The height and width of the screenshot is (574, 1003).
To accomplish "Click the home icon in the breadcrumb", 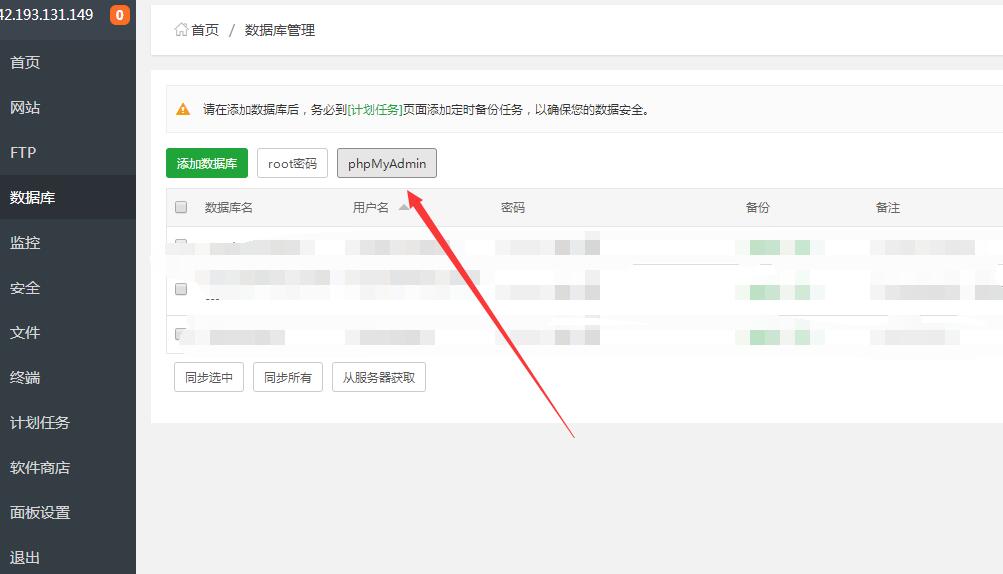I will 181,30.
